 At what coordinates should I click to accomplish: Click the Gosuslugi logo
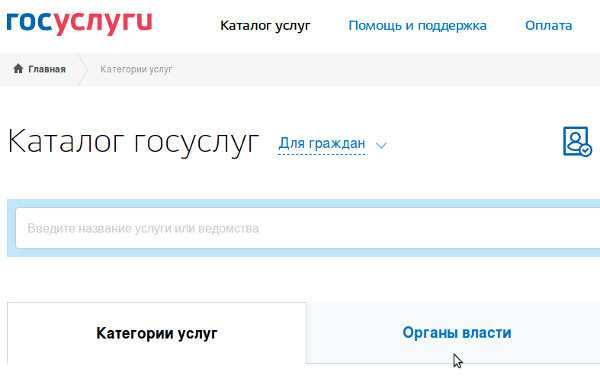[79, 23]
